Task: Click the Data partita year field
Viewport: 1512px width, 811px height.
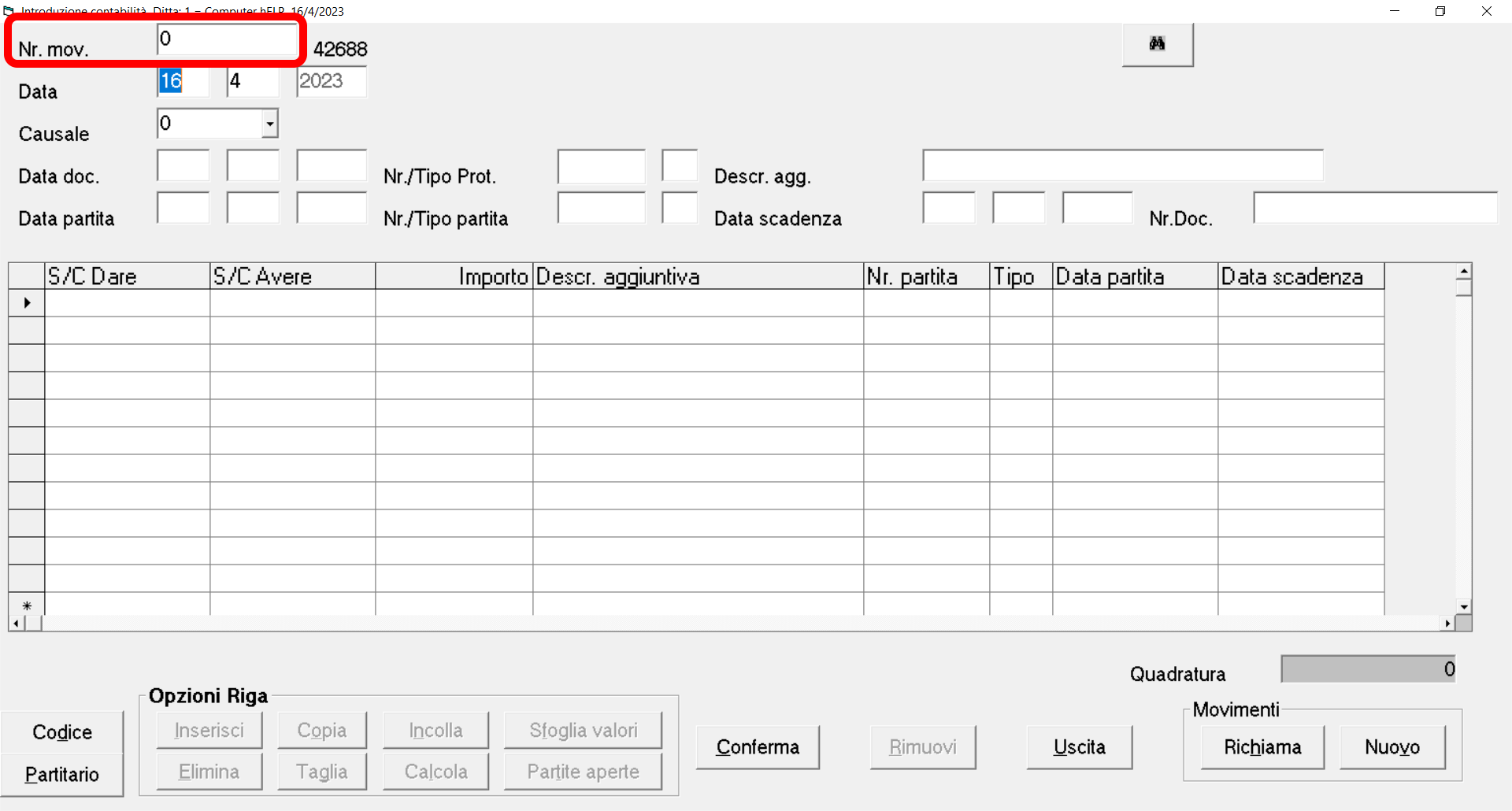Action: [332, 208]
